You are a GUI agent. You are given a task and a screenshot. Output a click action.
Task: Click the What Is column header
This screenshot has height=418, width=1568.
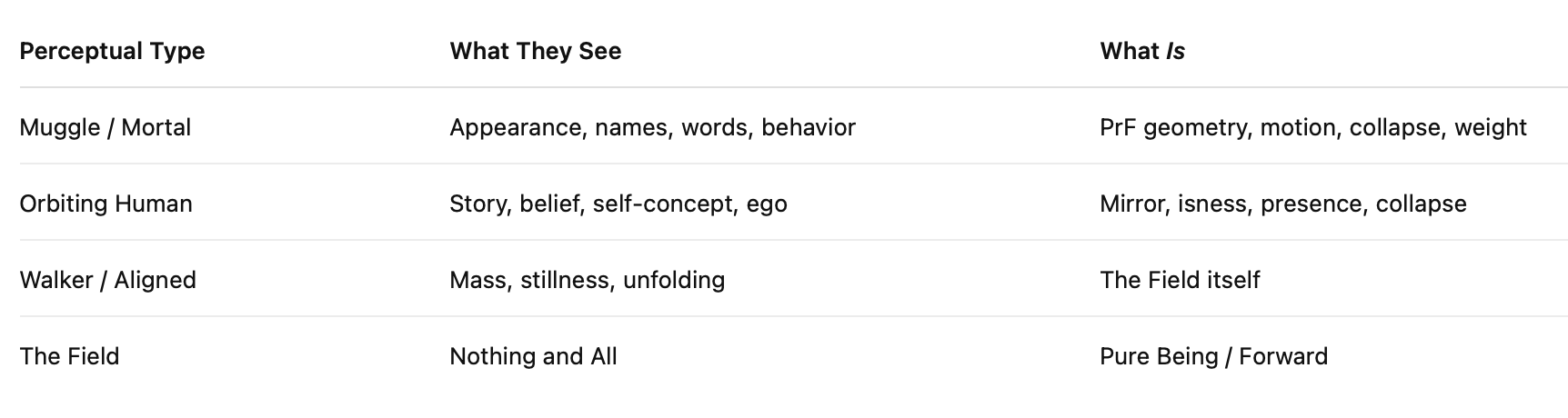[x=1141, y=51]
